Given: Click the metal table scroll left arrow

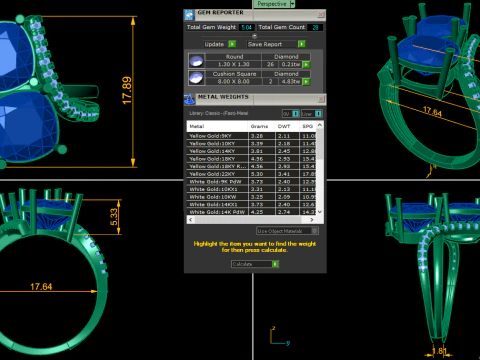Looking at the screenshot, I should click(191, 220).
